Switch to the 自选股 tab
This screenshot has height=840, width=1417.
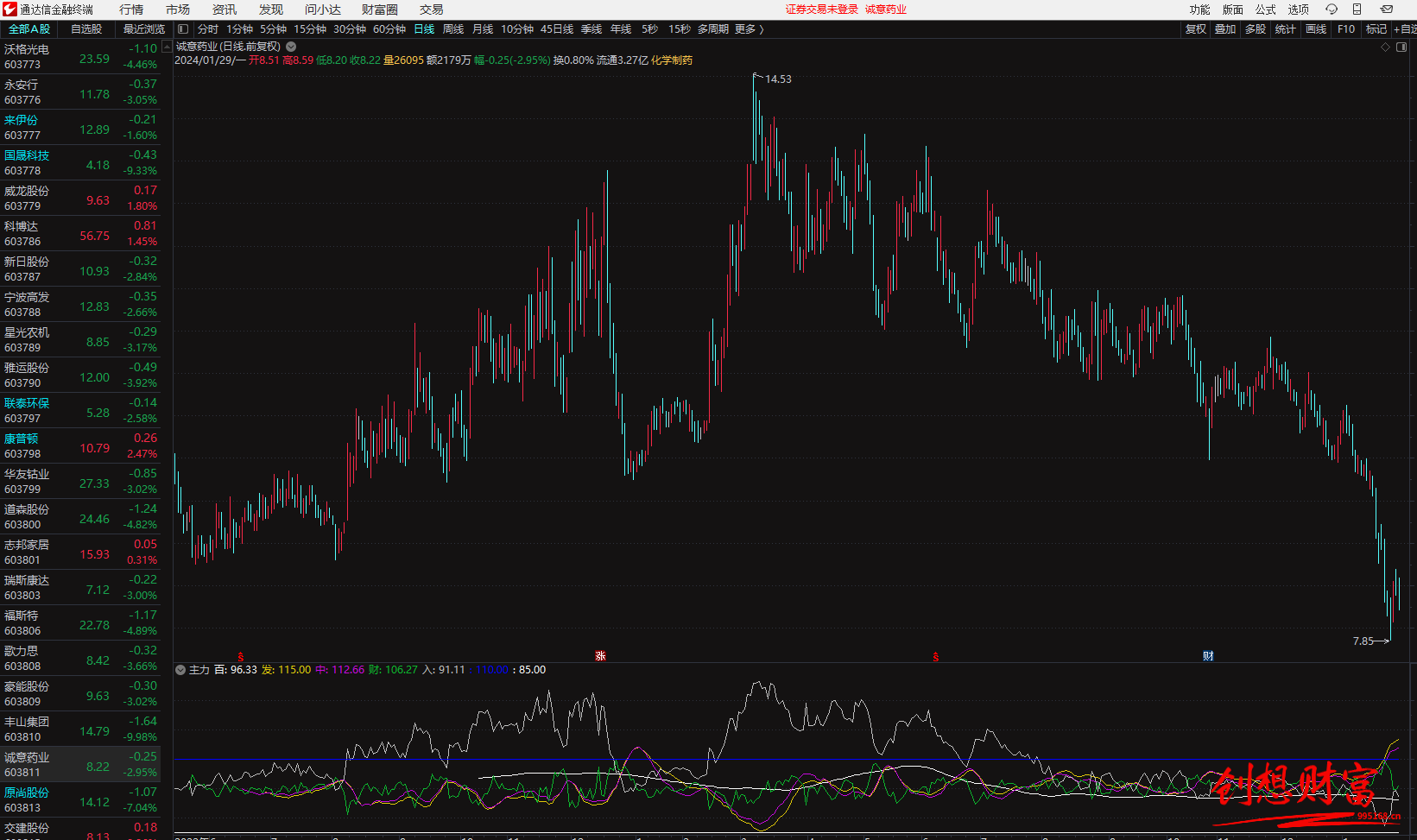click(86, 29)
